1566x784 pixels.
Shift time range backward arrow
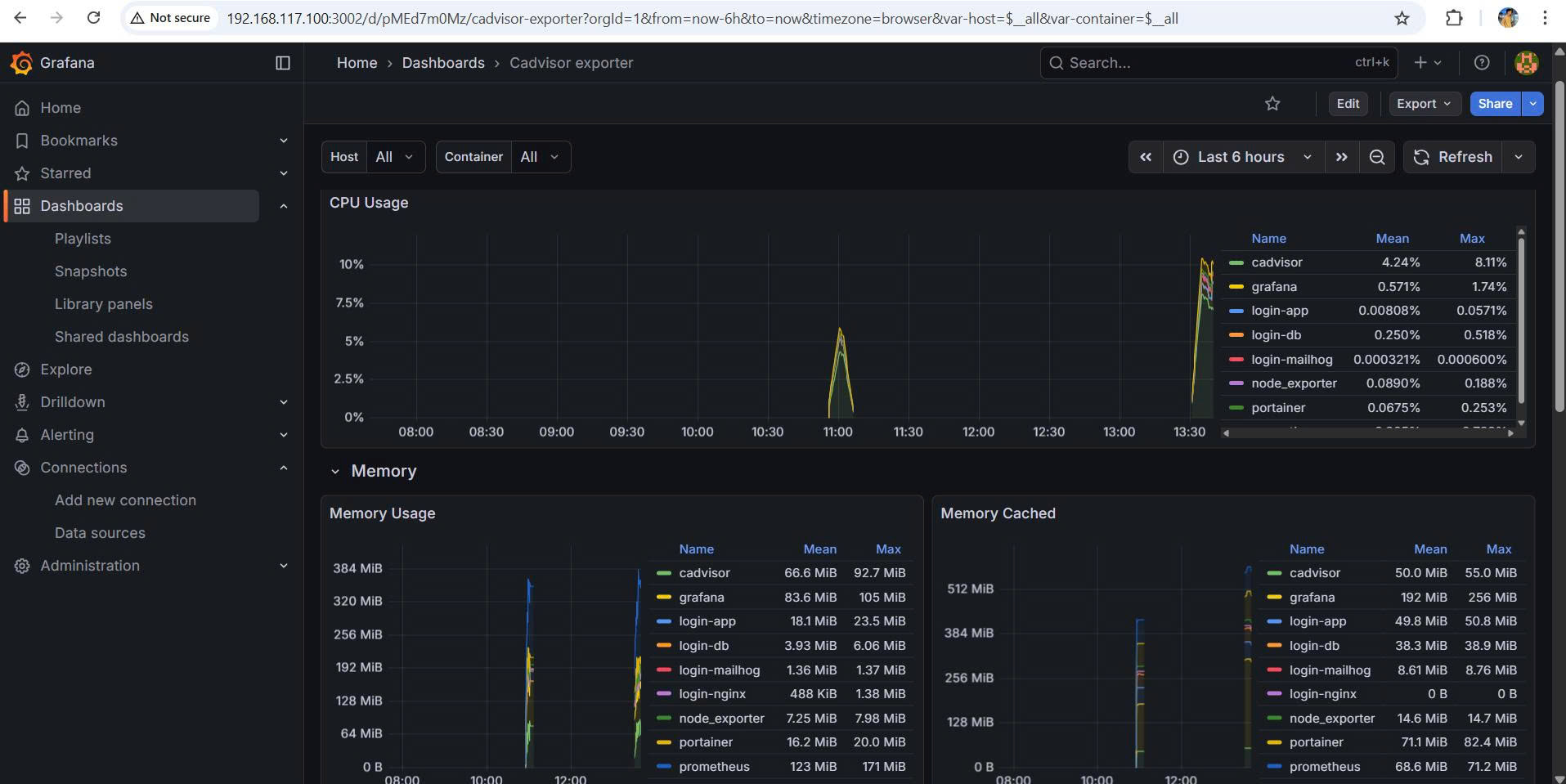[1146, 157]
